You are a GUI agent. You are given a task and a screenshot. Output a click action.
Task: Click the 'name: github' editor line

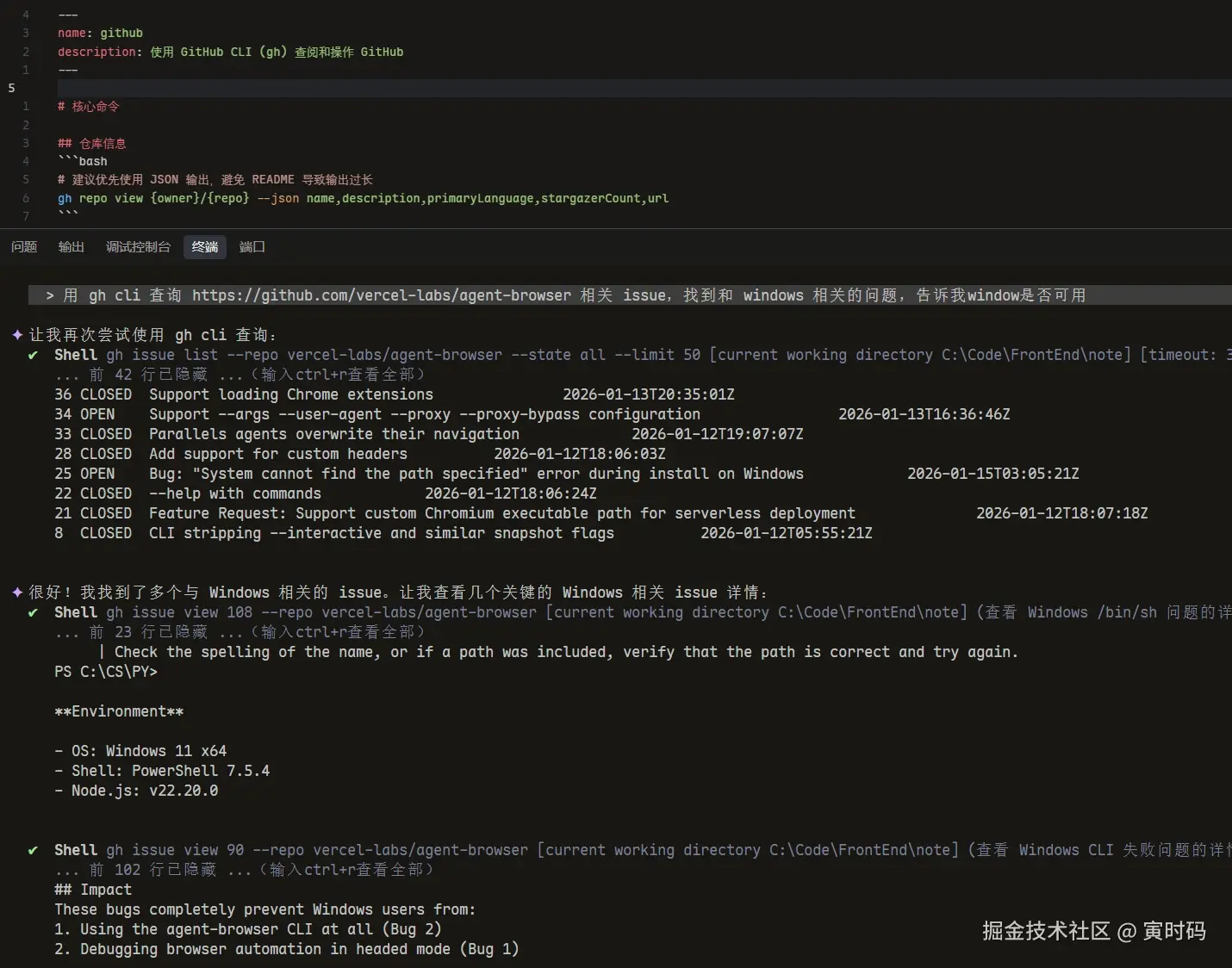(100, 33)
